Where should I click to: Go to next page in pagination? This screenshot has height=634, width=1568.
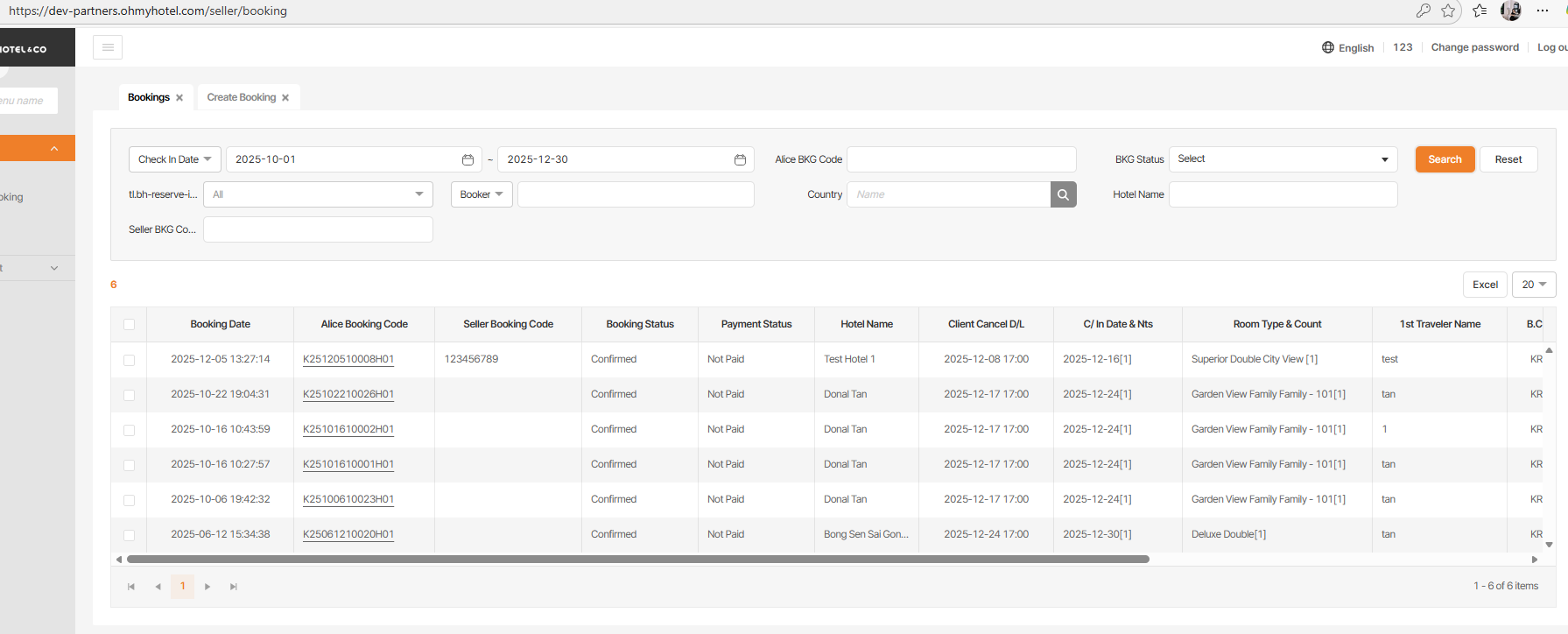tap(207, 587)
